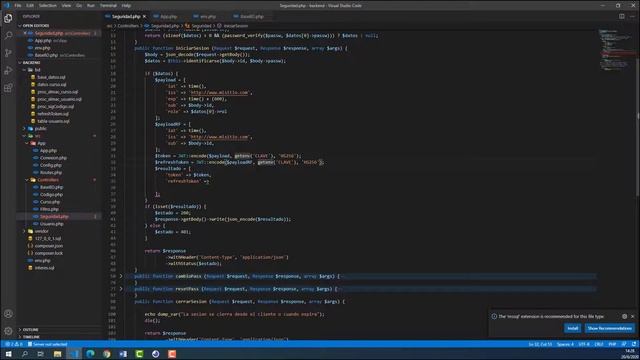The image size is (640, 360).
Task: Open notifications bell in status bar
Action: [633, 344]
